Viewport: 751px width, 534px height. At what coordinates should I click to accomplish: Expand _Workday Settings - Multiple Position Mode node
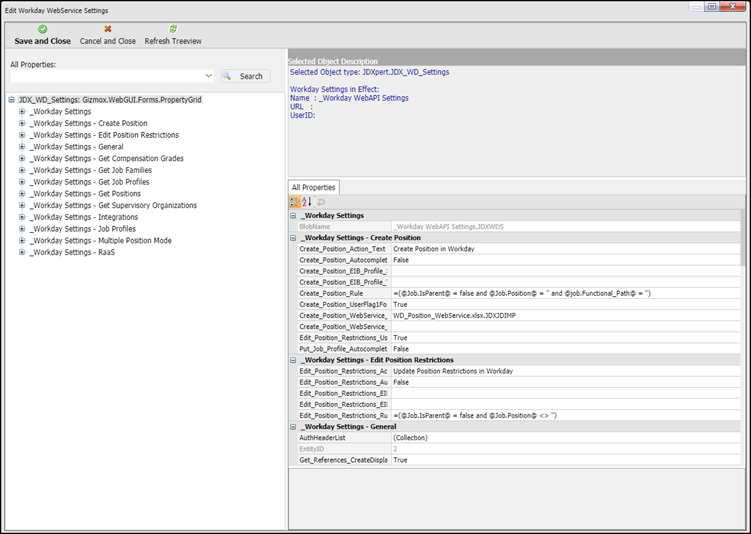(22, 240)
